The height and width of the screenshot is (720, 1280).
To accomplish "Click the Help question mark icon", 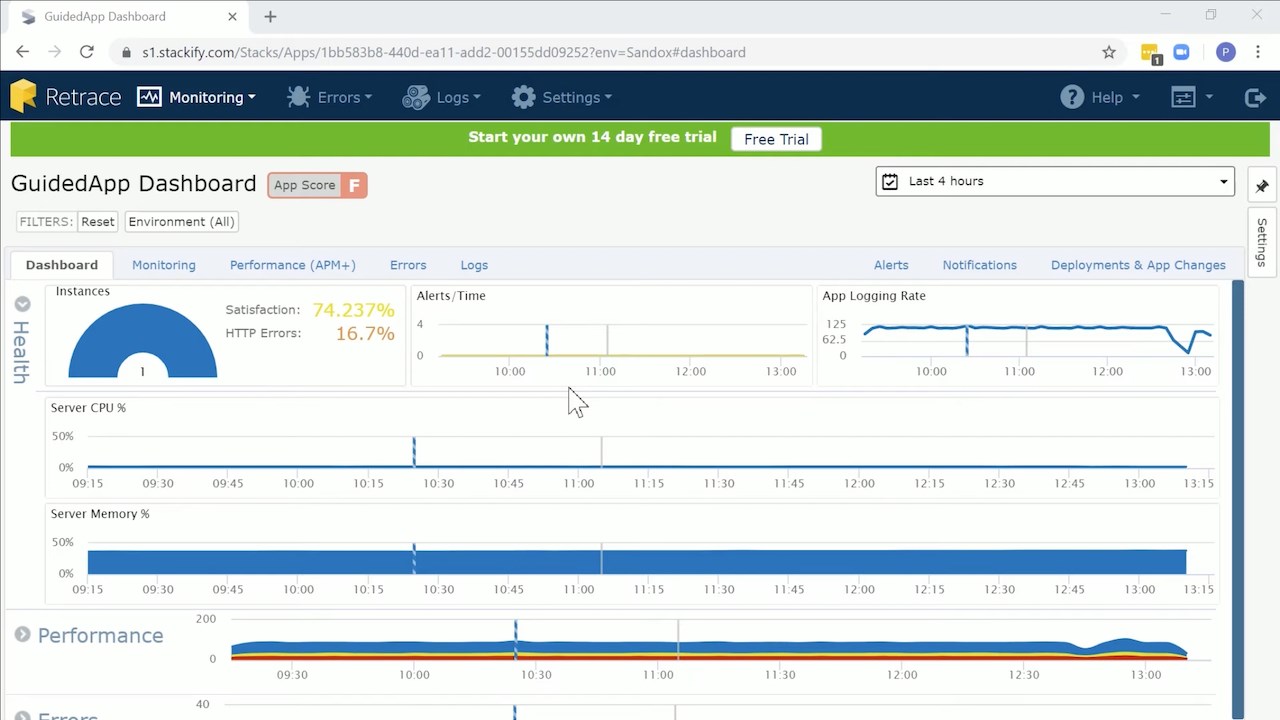I will [x=1072, y=97].
